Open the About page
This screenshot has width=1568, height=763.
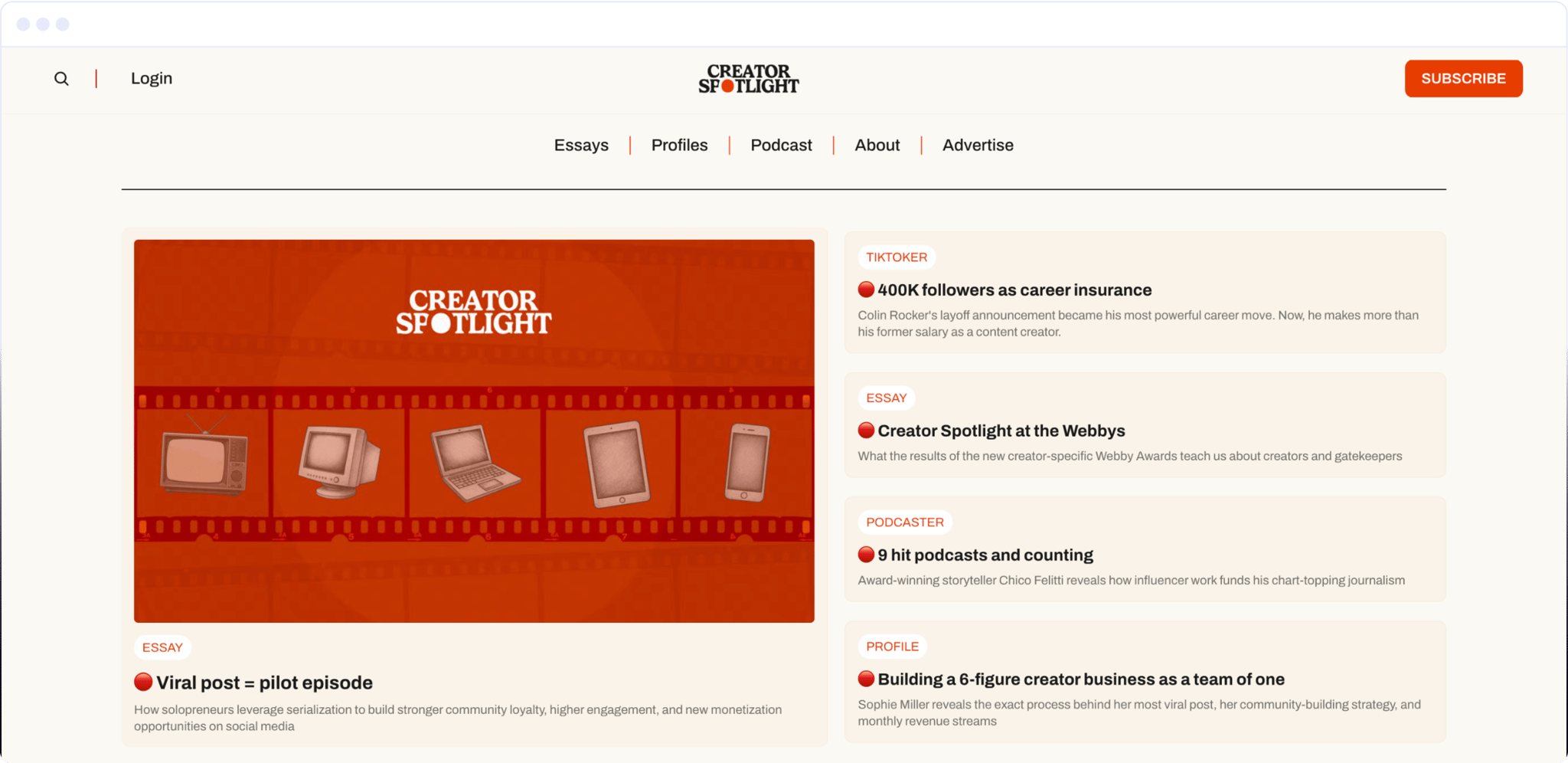pyautogui.click(x=877, y=145)
